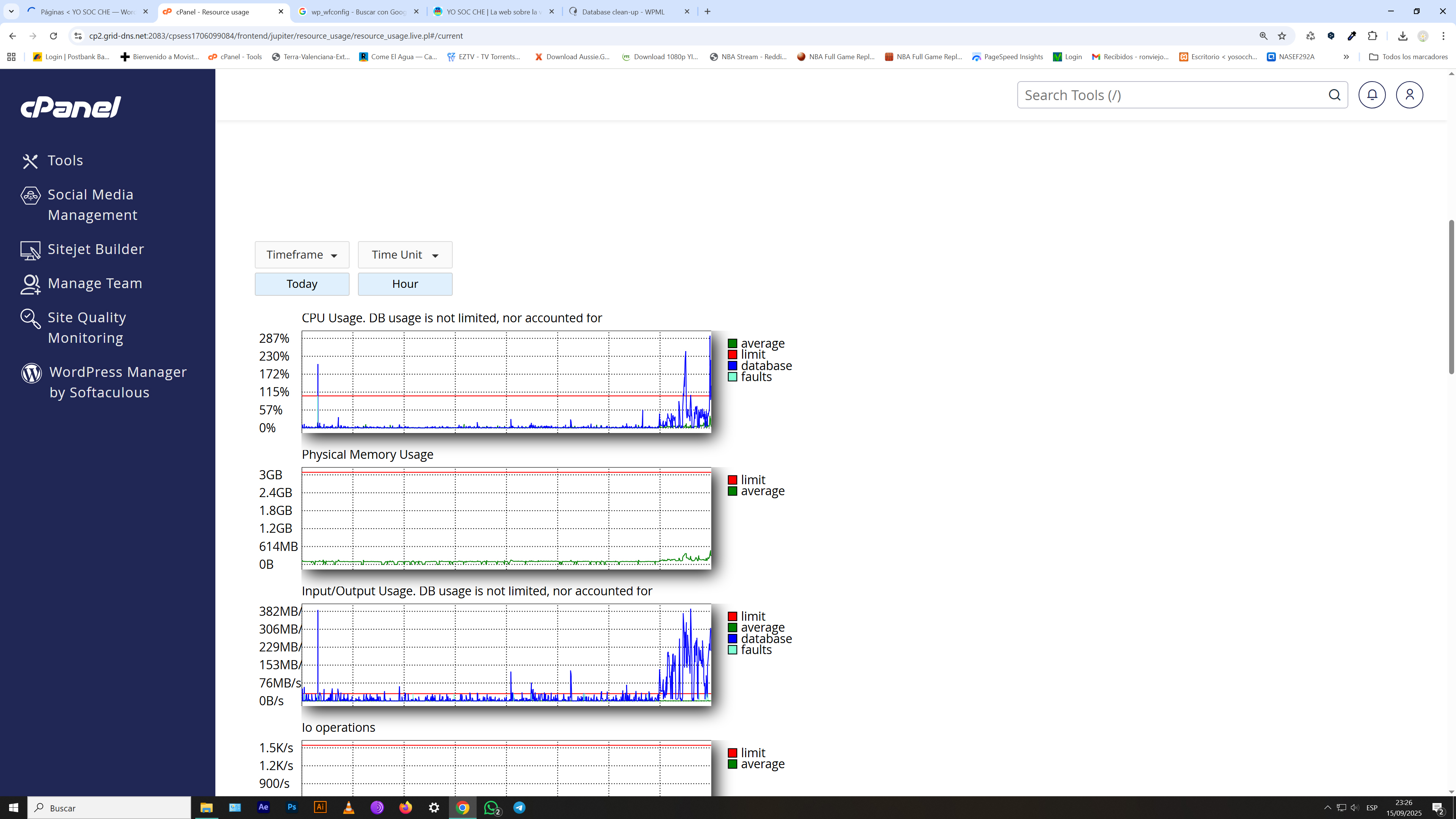Click the Manage Team sidebar icon
Image resolution: width=1456 pixels, height=819 pixels.
pos(30,284)
